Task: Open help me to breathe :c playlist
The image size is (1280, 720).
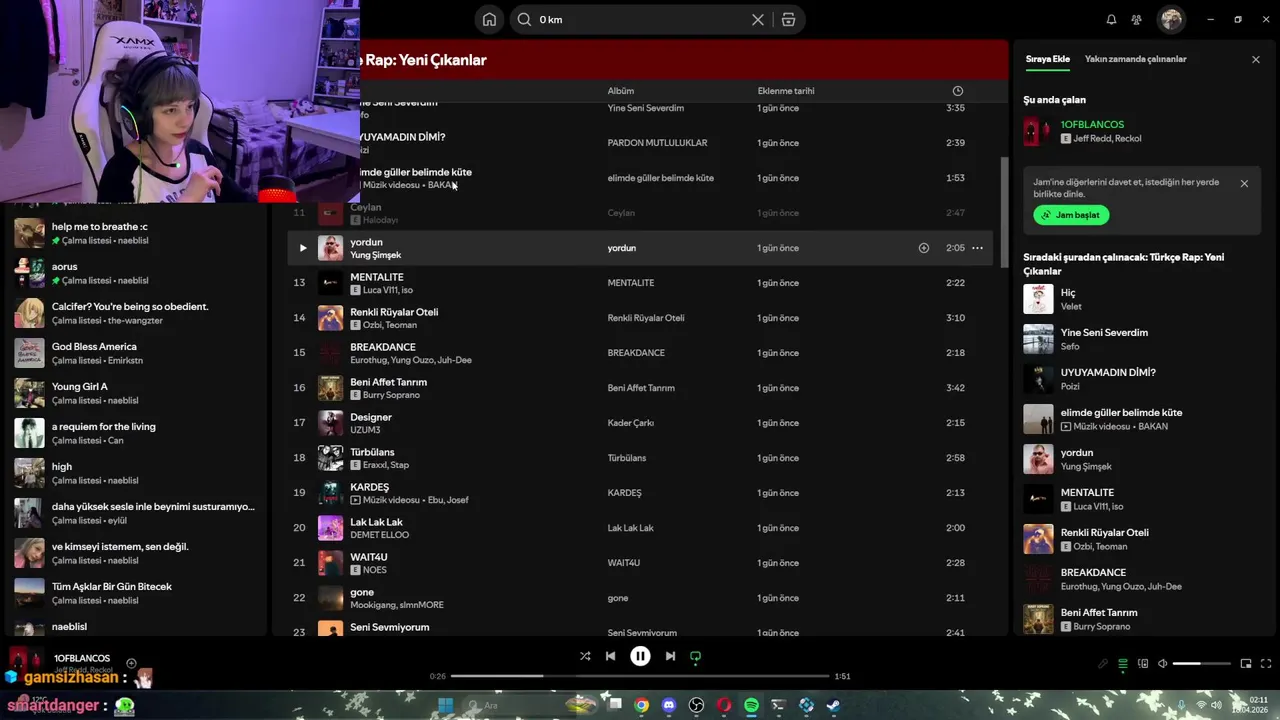Action: pyautogui.click(x=135, y=233)
